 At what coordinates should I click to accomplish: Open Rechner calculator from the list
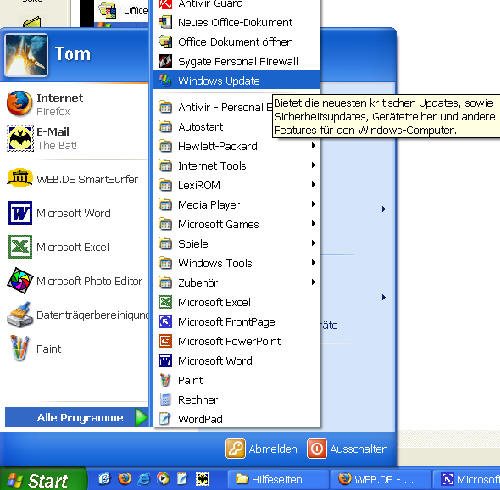pyautogui.click(x=237, y=399)
